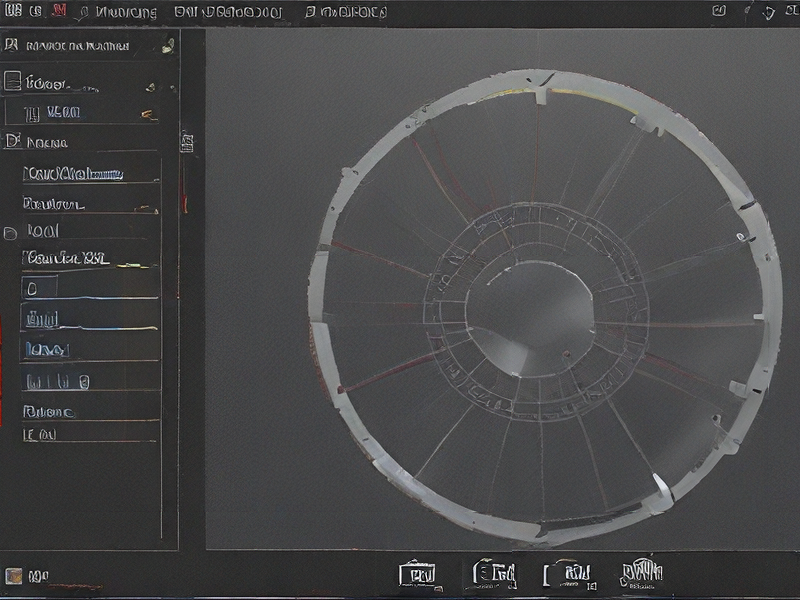Click the lined document icon in left panel
800x600 pixels.
tap(12, 81)
